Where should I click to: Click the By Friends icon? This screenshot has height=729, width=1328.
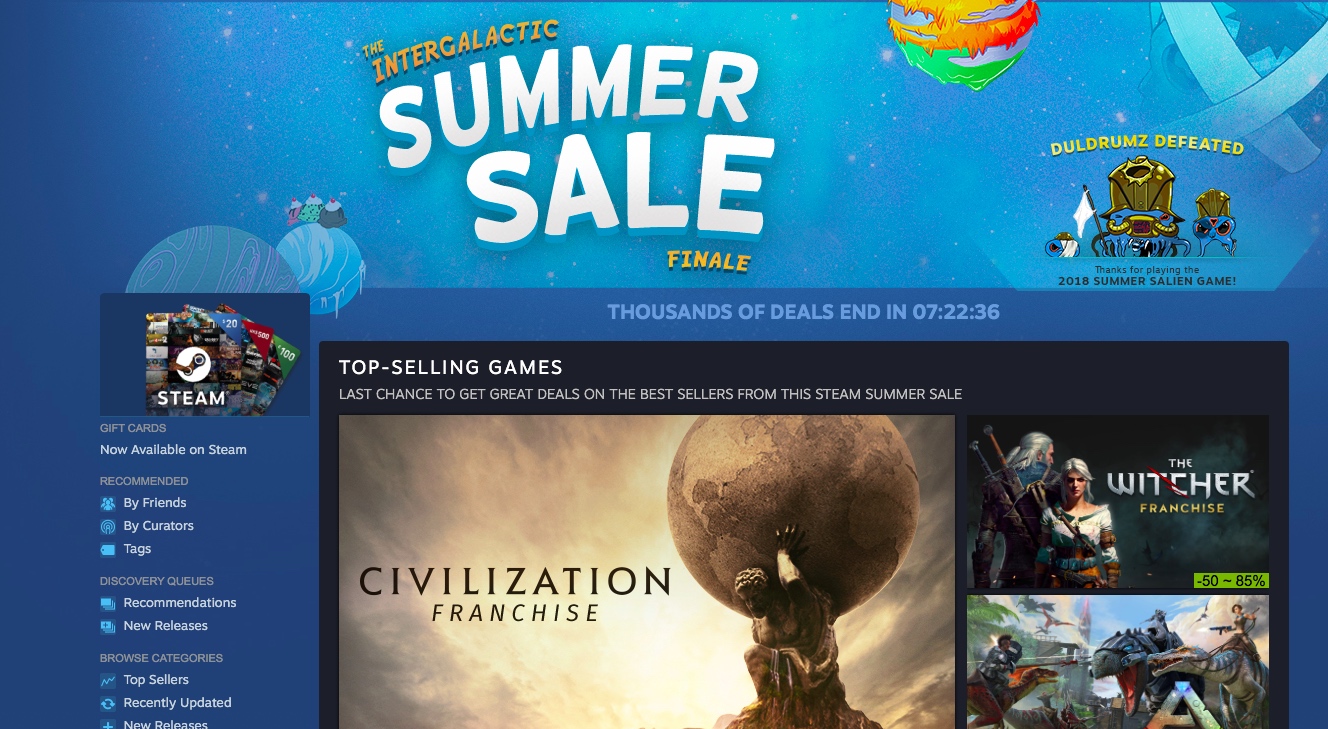[x=108, y=503]
